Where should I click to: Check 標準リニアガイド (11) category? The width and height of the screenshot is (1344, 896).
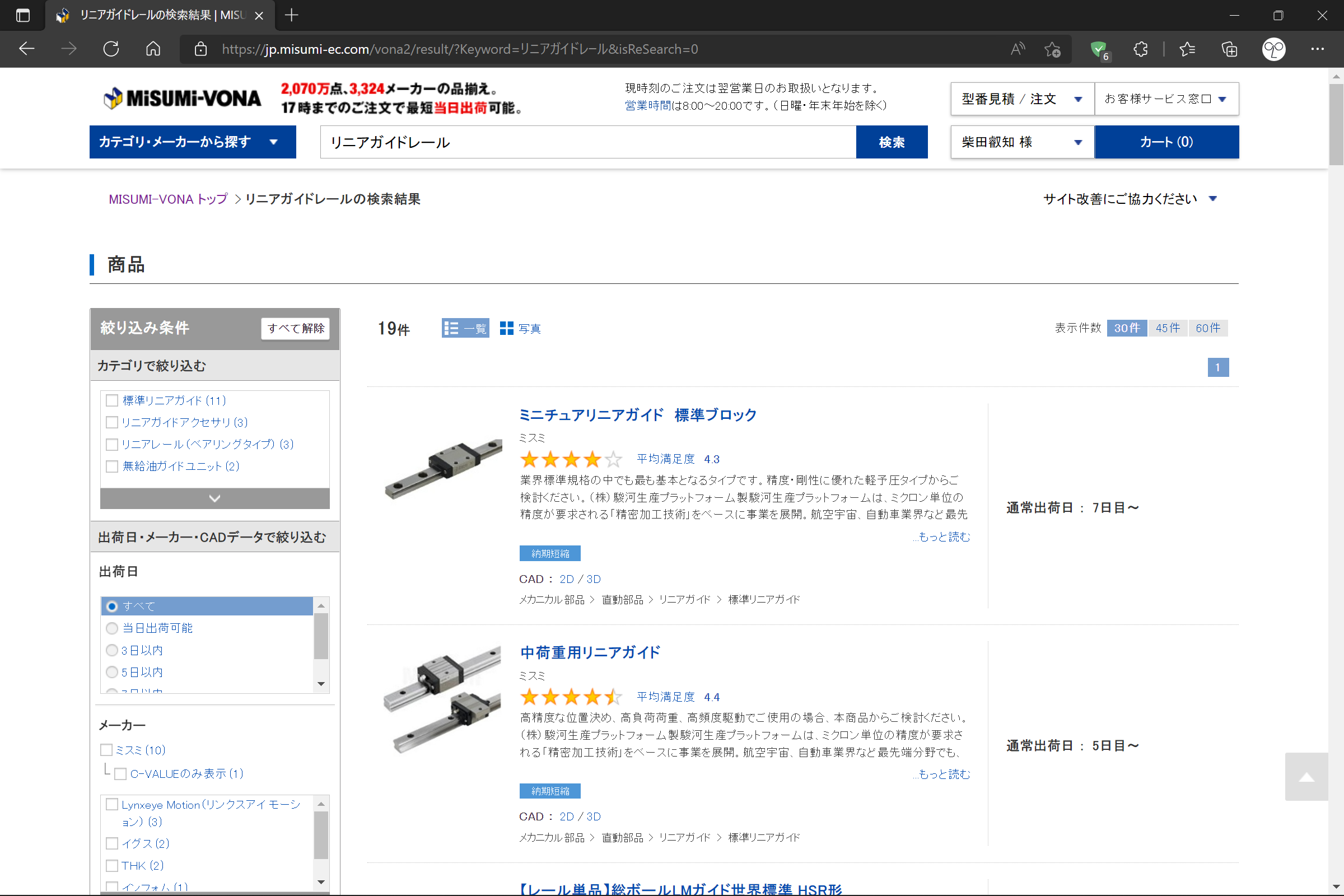112,400
